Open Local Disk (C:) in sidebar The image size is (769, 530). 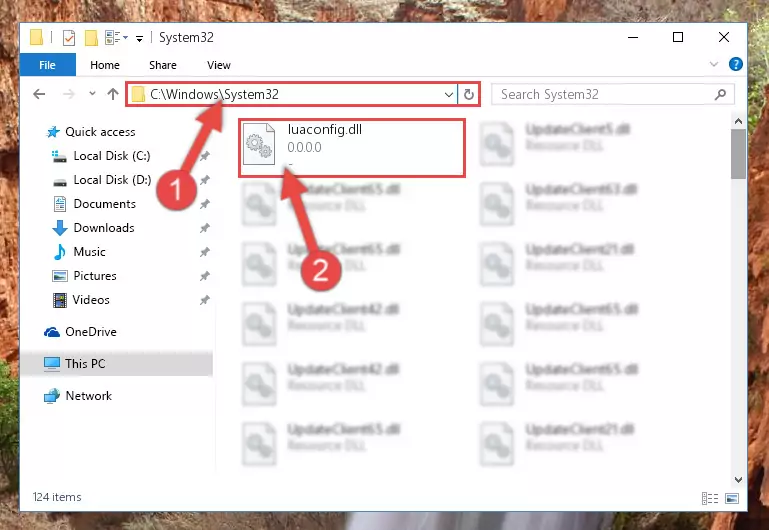(112, 156)
